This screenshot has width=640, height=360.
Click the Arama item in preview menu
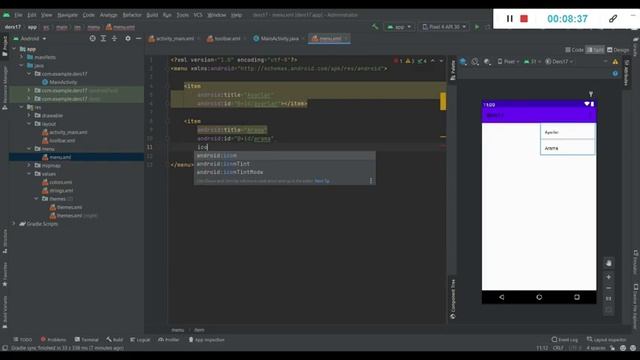[567, 148]
